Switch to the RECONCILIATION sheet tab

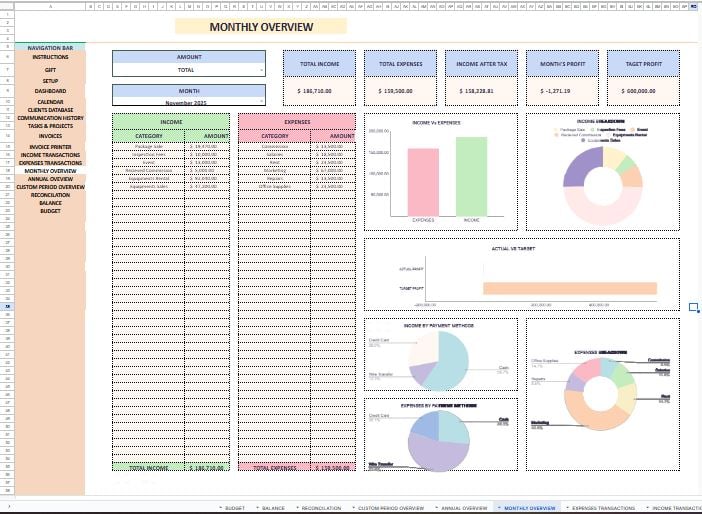pyautogui.click(x=321, y=508)
